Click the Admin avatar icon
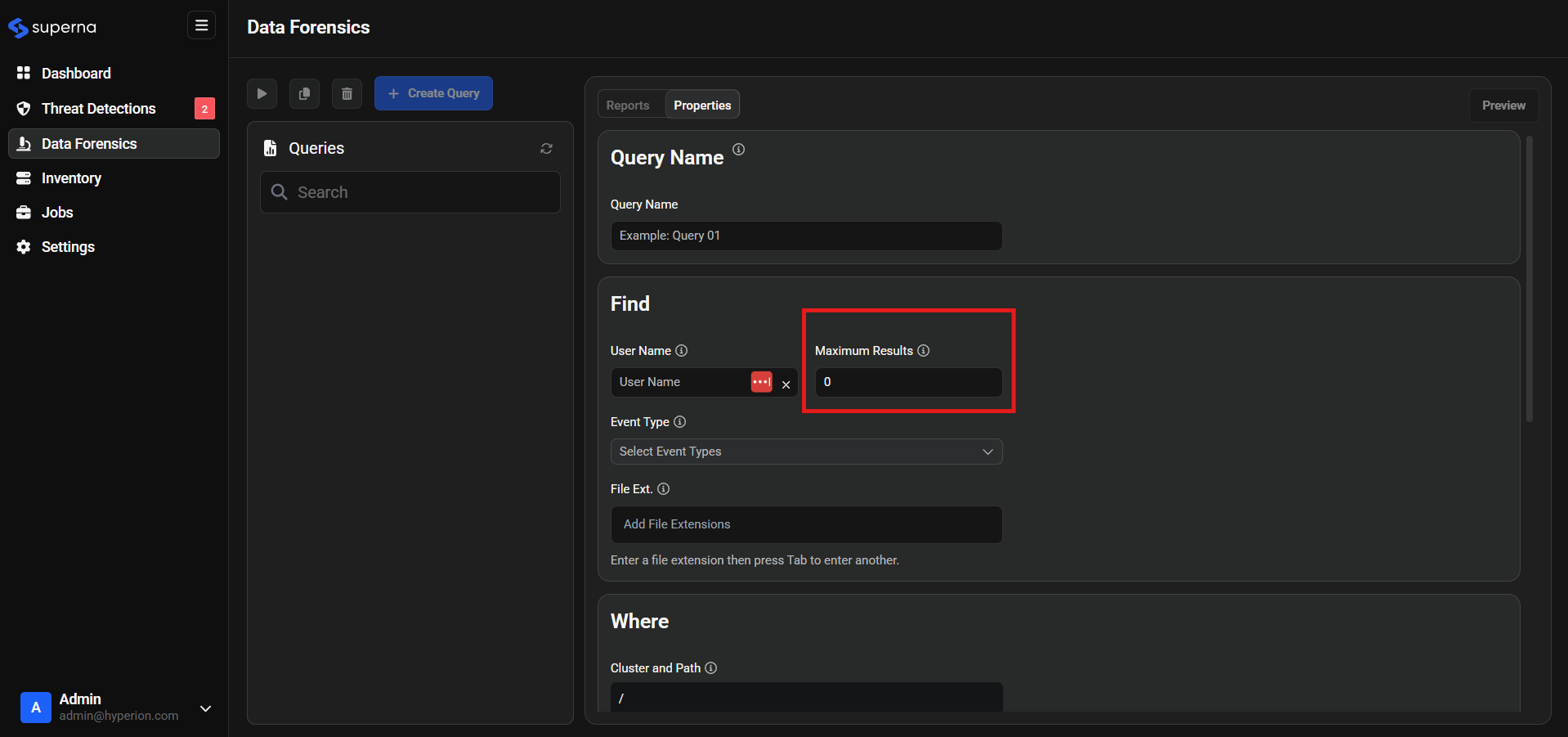Screen dimensions: 1568x737 [36, 708]
